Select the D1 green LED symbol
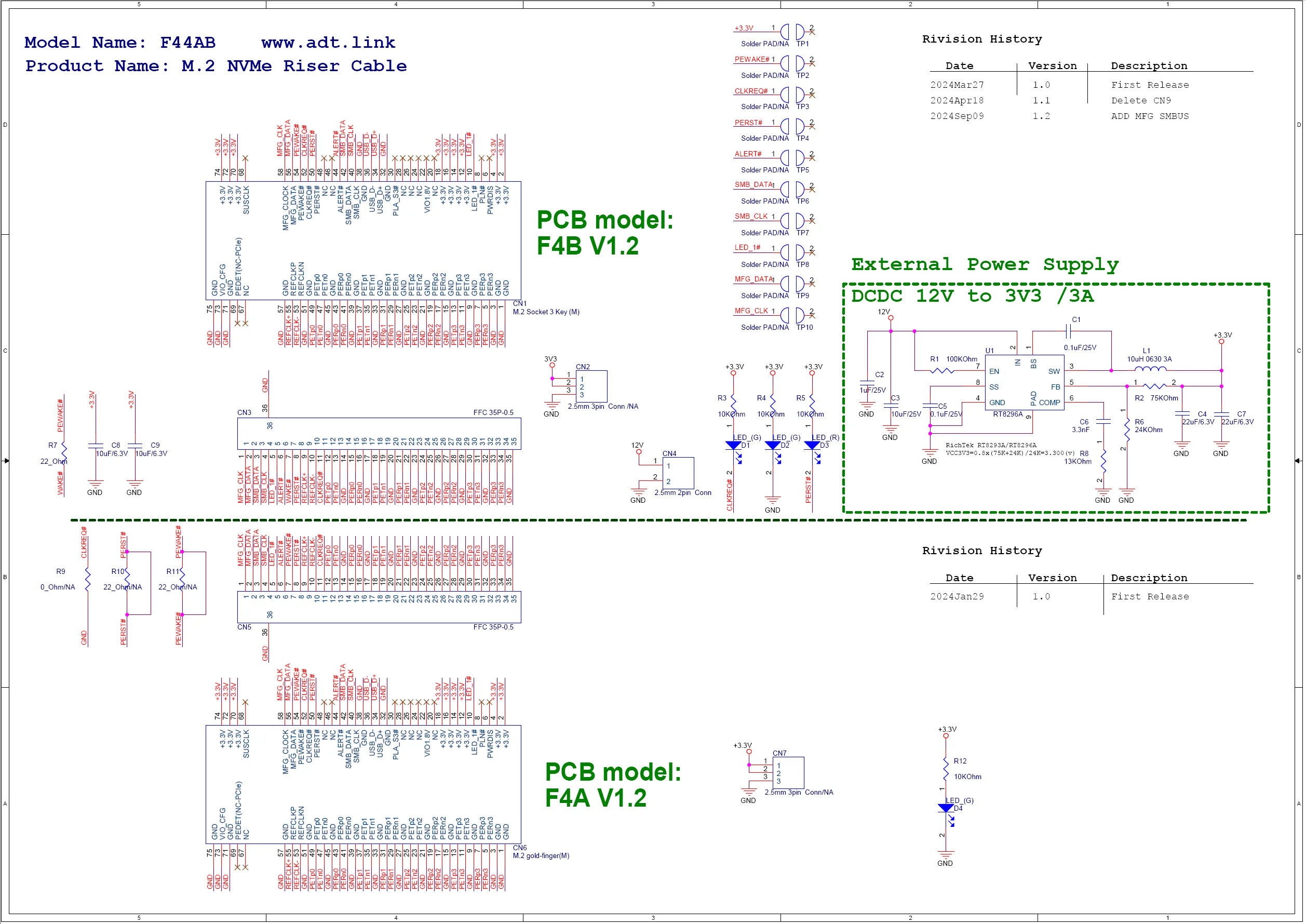 point(735,446)
